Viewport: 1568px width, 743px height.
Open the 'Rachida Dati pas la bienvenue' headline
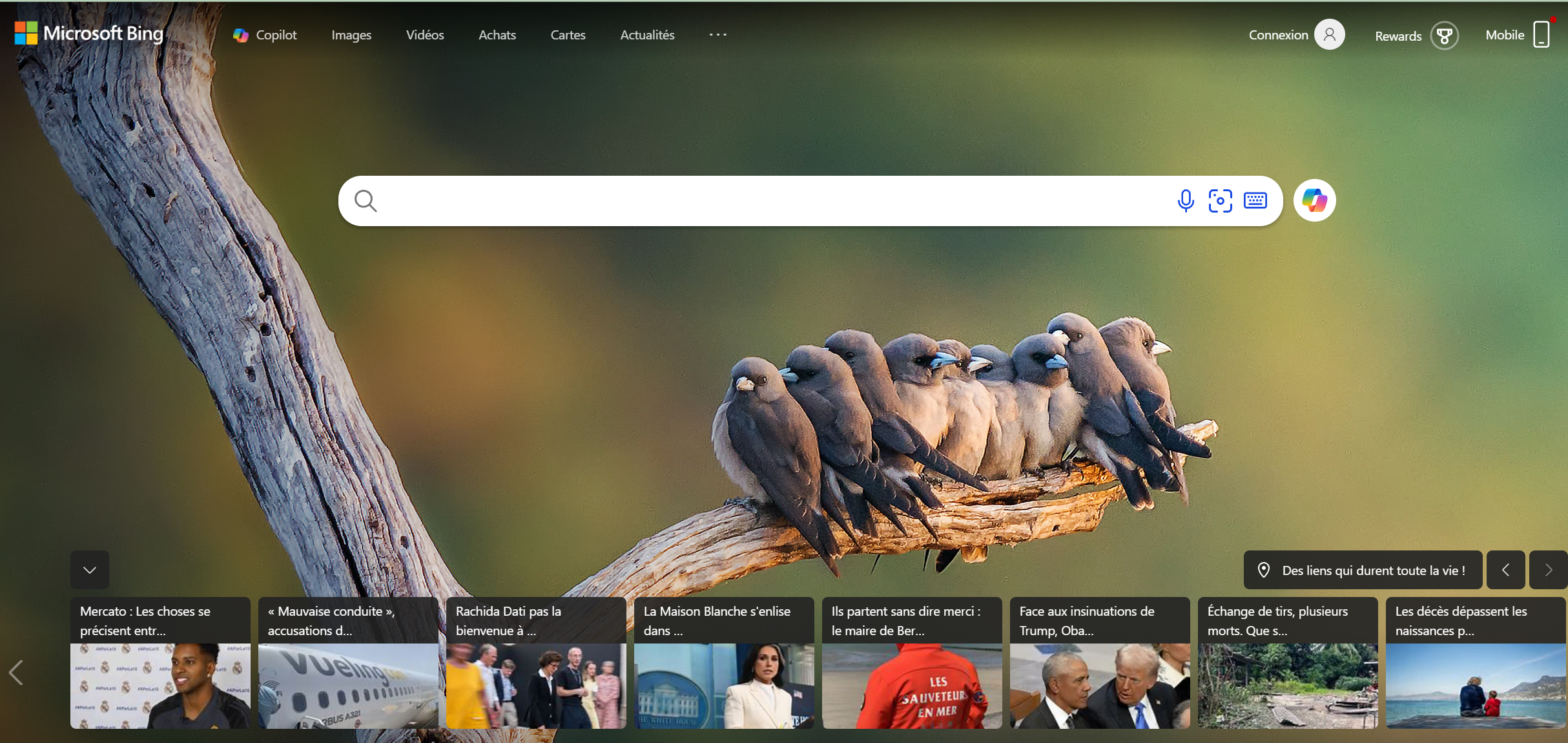tap(508, 620)
